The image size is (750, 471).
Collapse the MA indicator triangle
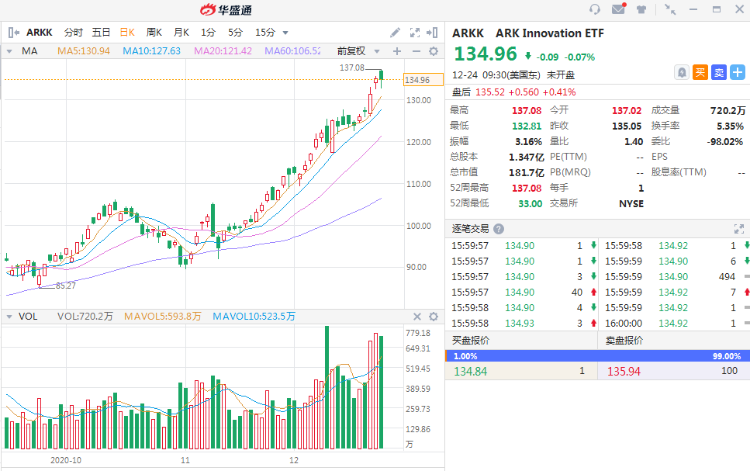[x=9, y=51]
